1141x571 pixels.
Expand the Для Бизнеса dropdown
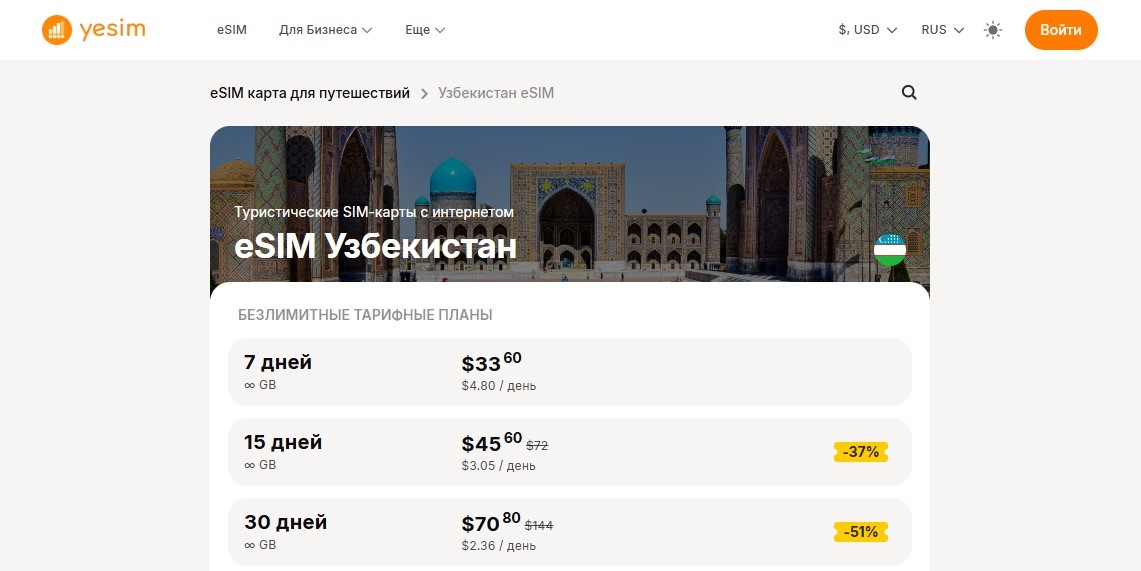pos(325,30)
